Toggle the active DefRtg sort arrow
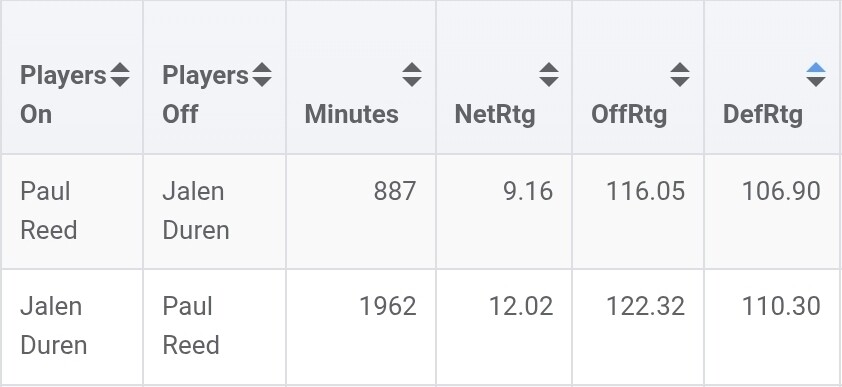This screenshot has width=842, height=387. pyautogui.click(x=816, y=75)
